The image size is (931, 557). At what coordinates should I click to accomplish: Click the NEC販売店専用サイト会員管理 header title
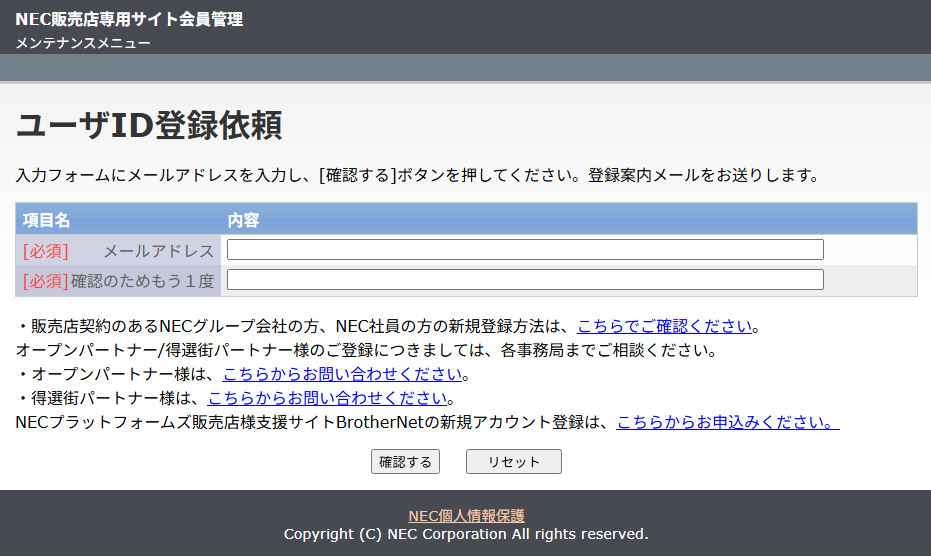coord(129,19)
